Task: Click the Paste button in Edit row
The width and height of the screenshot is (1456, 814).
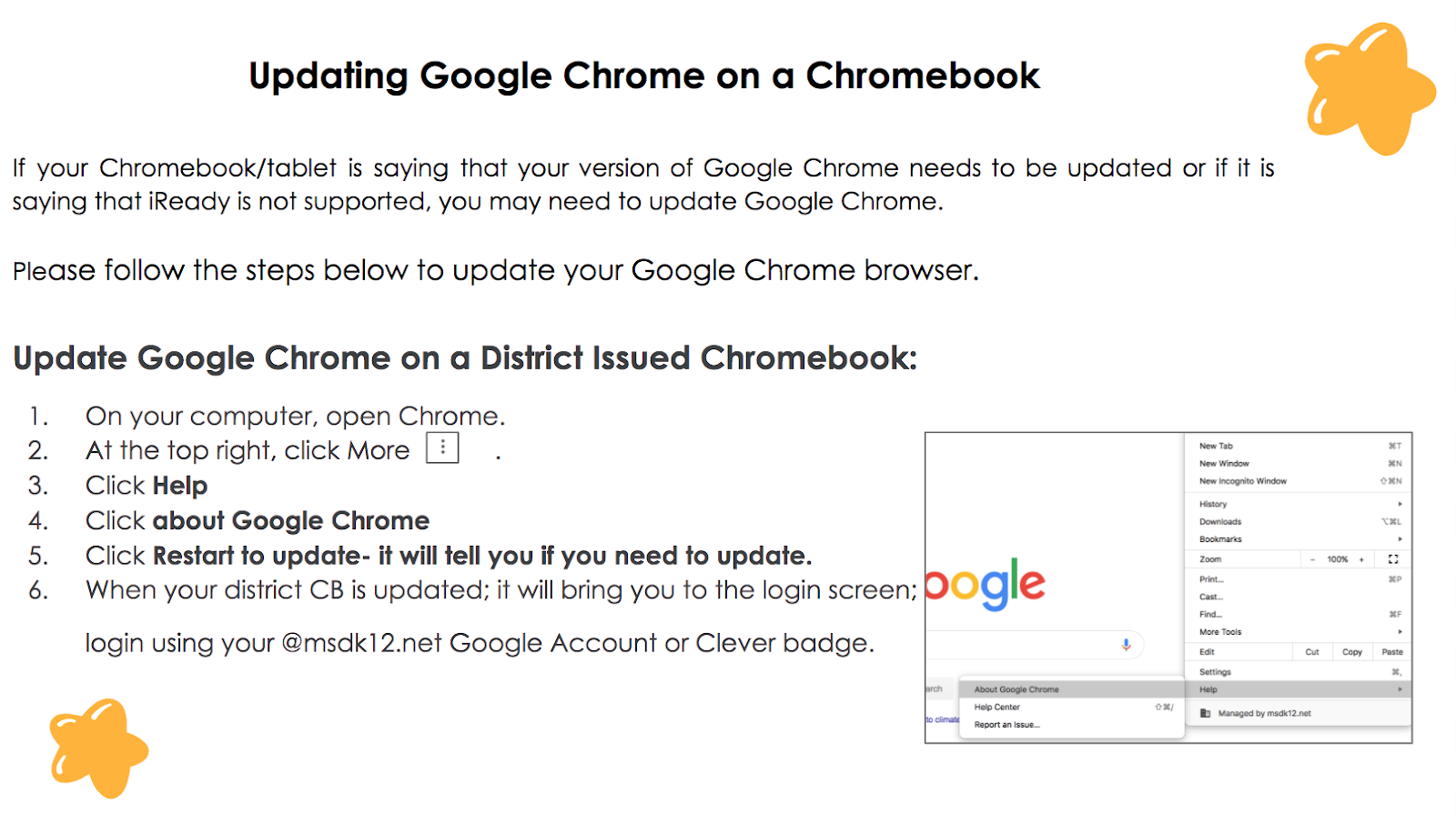Action: click(x=1391, y=652)
